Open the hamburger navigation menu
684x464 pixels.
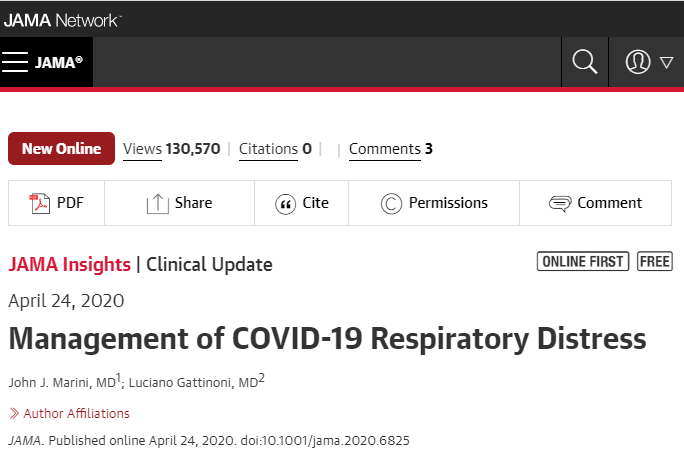15,62
